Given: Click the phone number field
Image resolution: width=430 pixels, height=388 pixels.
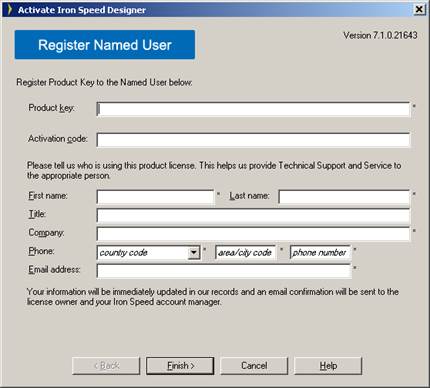Looking at the screenshot, I should click(320, 253).
